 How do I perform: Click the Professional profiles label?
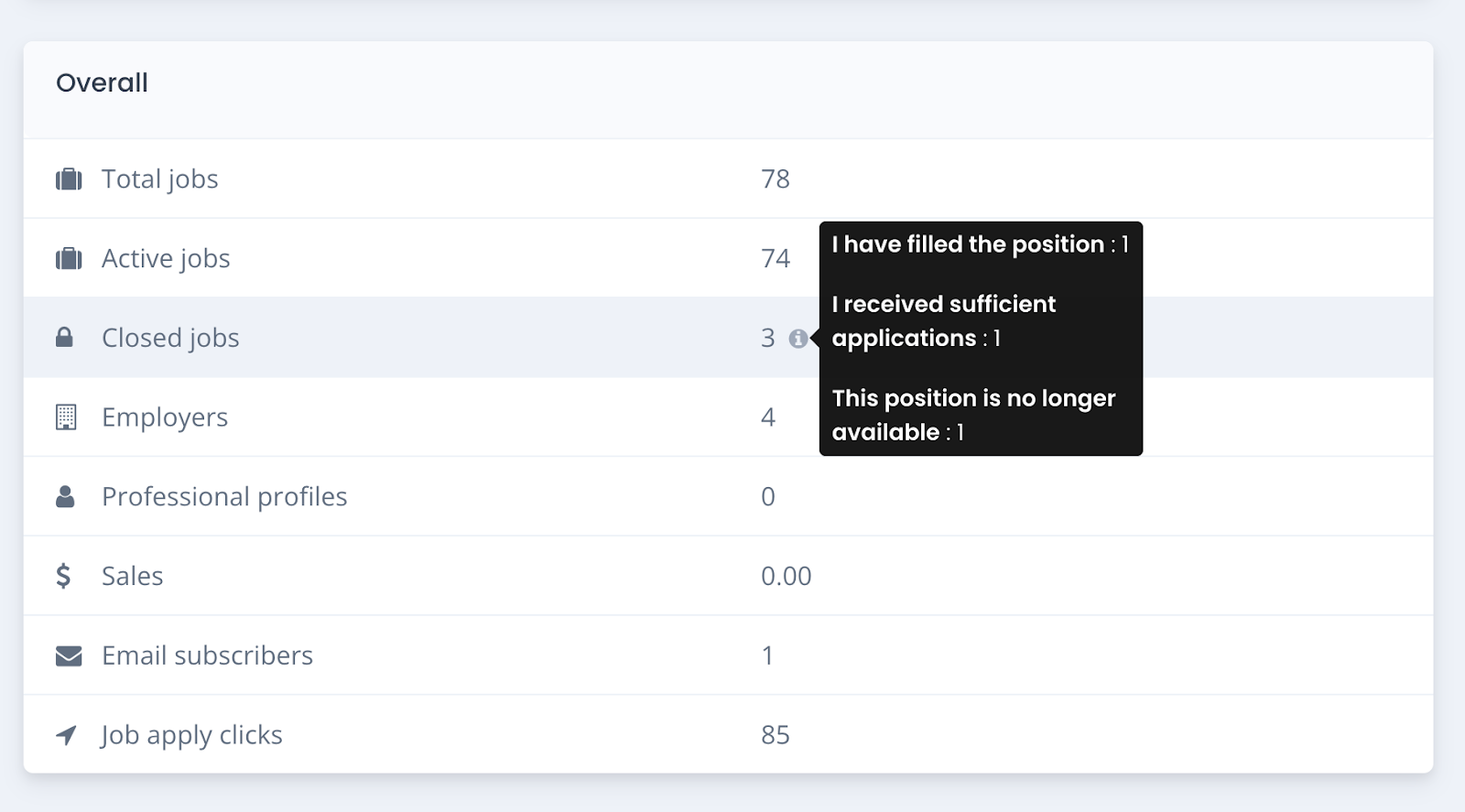(x=224, y=496)
